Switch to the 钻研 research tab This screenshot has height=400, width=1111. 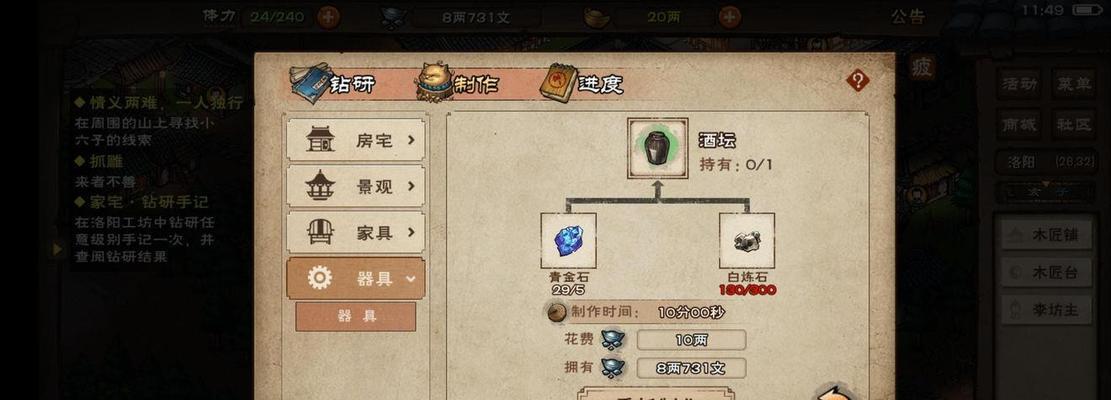click(333, 84)
